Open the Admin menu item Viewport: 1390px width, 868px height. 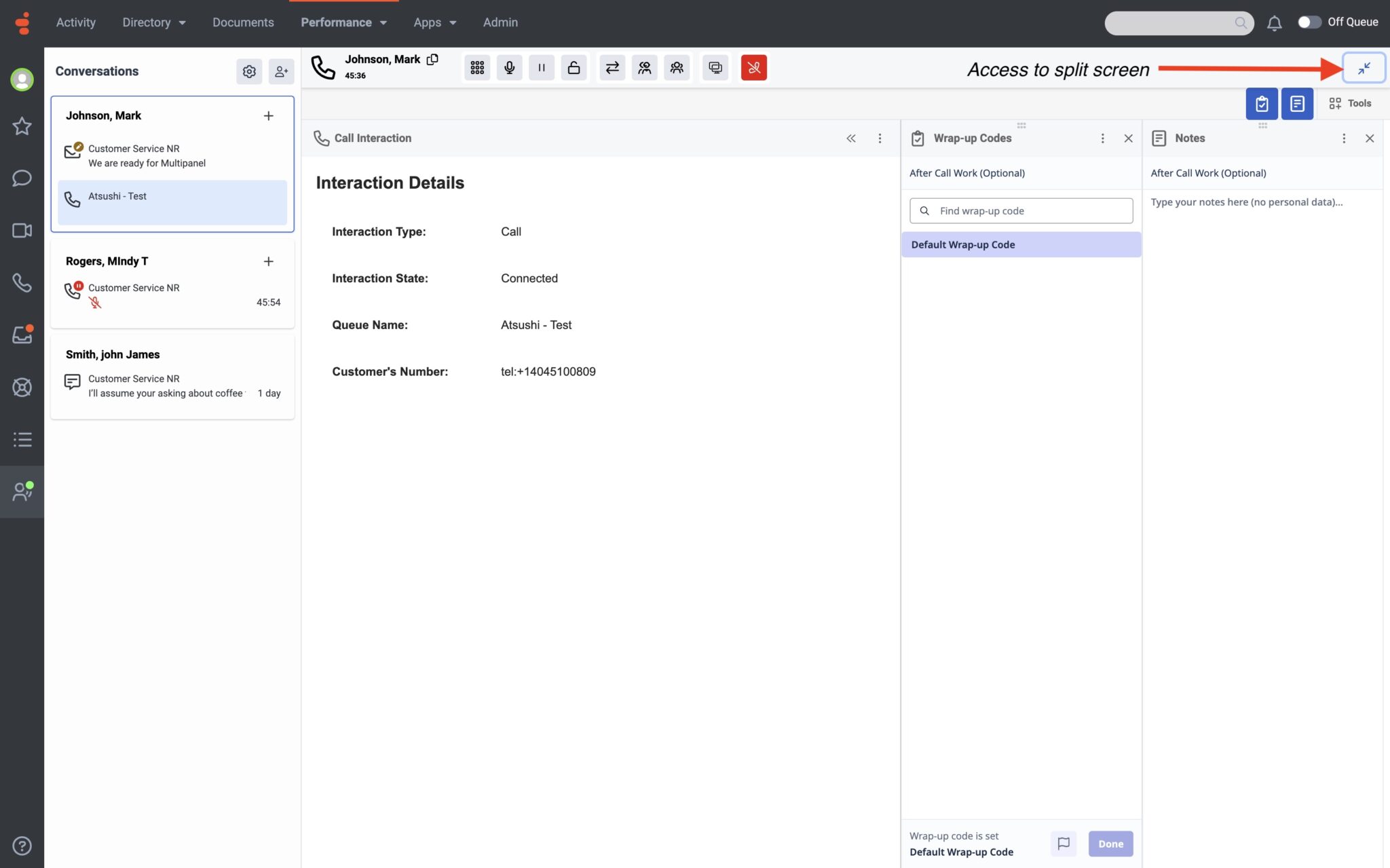(500, 22)
